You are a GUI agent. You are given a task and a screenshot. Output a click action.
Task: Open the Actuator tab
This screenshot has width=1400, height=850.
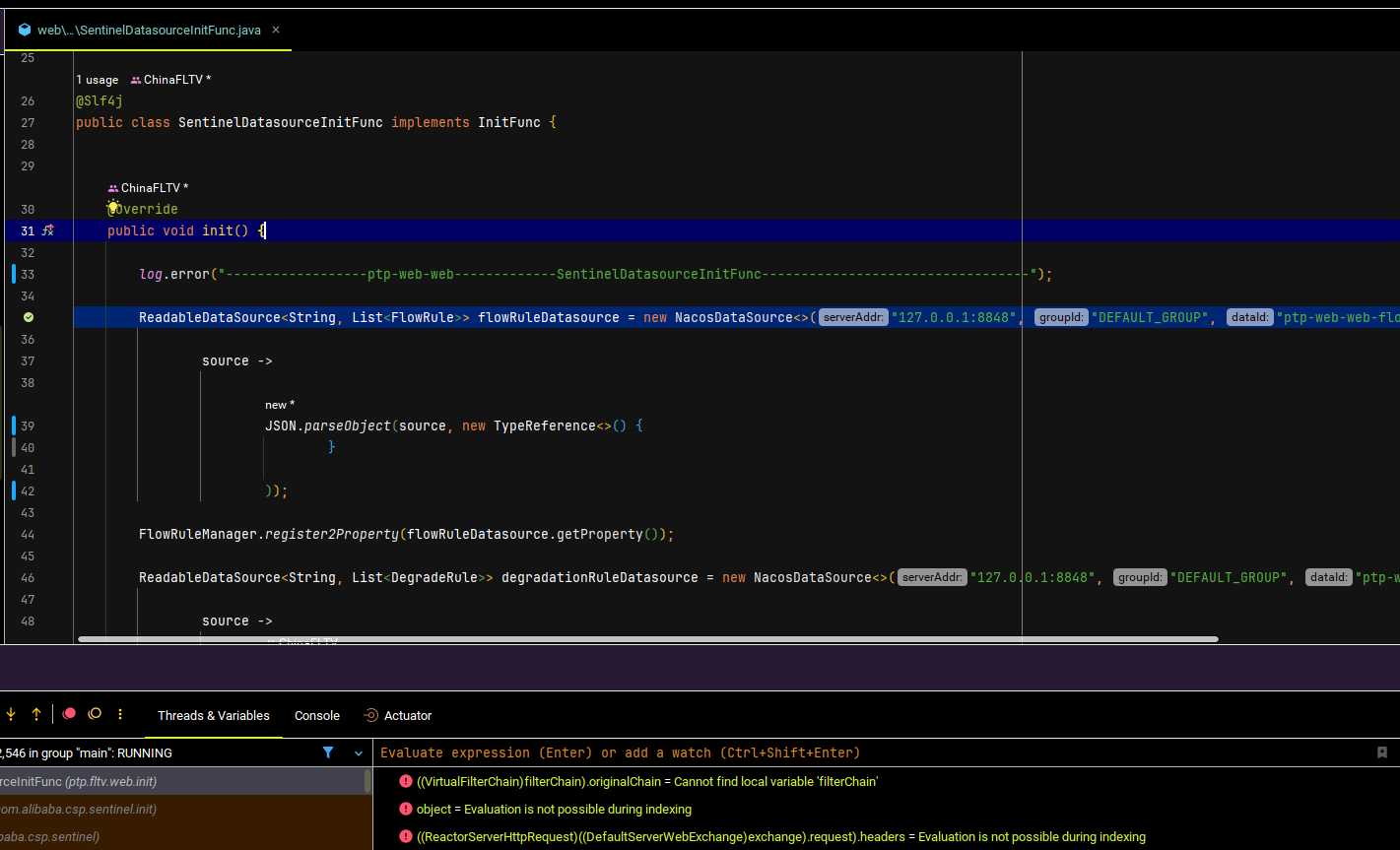tap(398, 716)
